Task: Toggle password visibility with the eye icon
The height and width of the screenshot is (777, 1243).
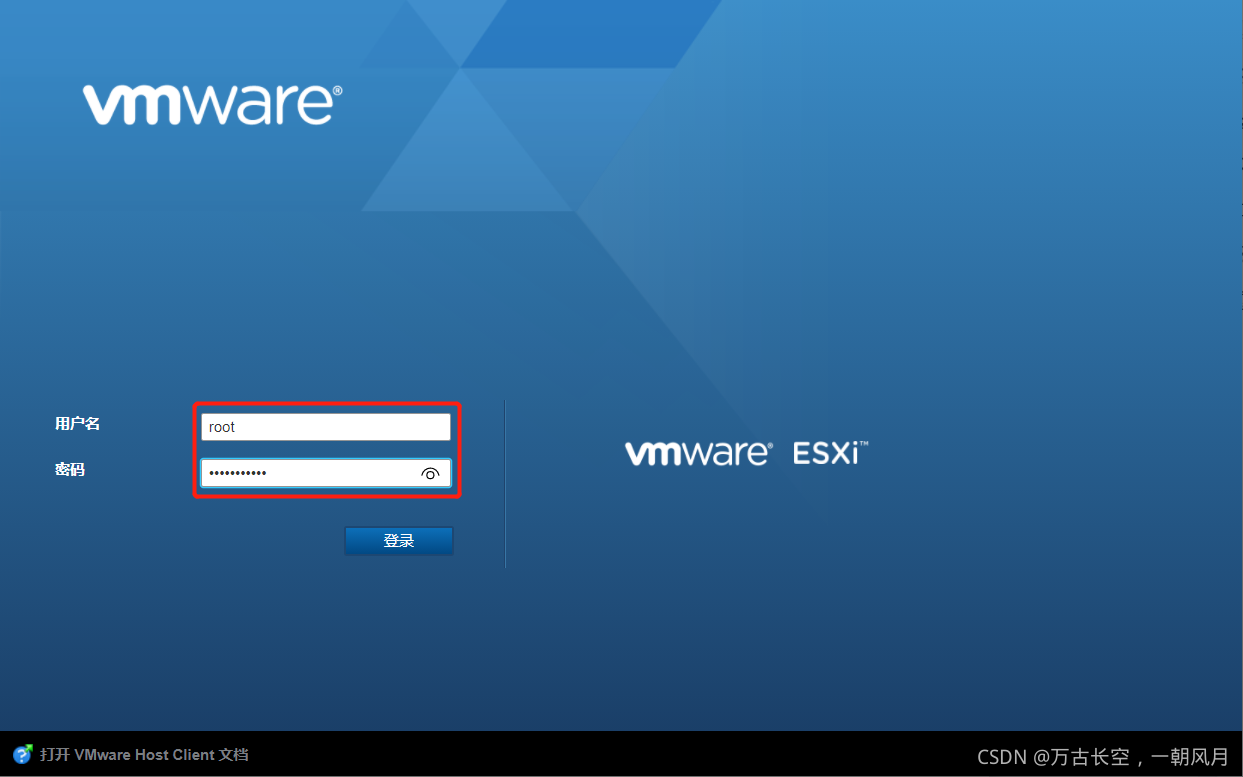Action: click(430, 474)
